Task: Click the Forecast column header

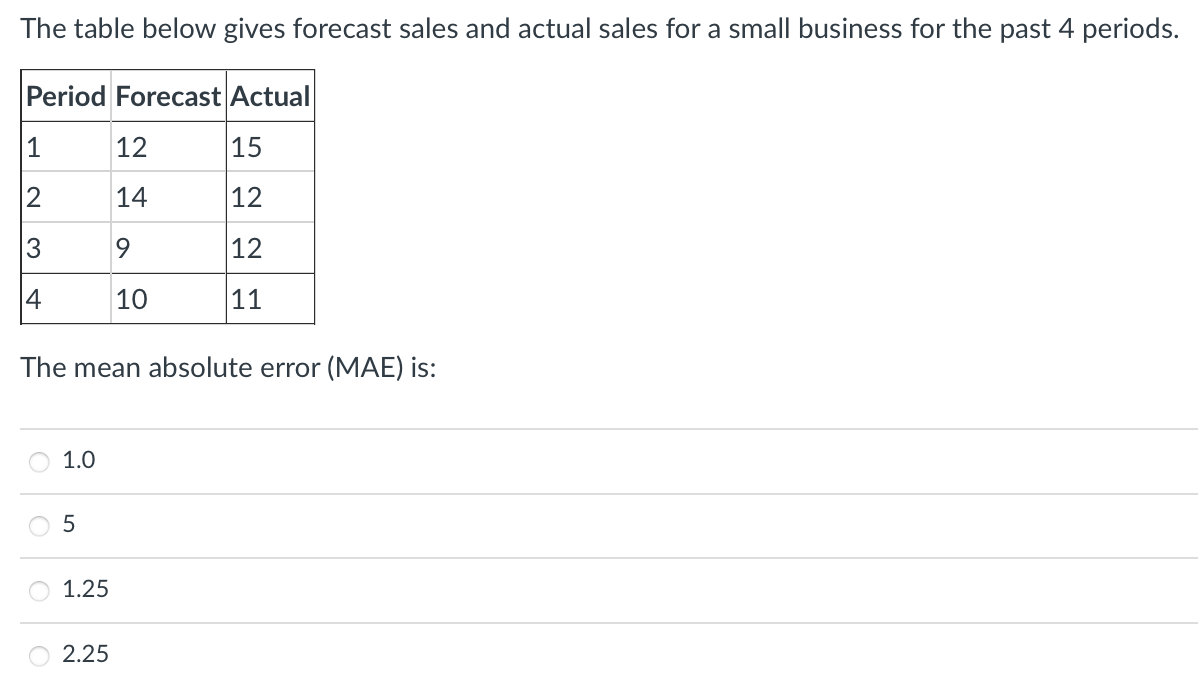Action: pyautogui.click(x=167, y=96)
